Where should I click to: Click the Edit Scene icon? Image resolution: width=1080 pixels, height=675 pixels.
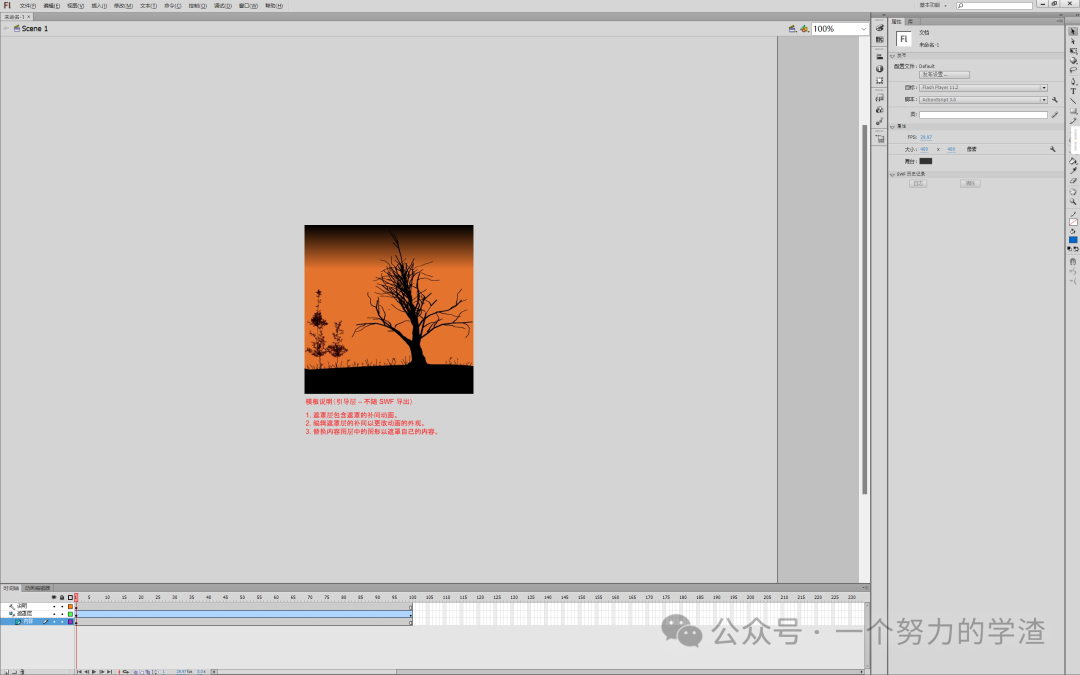pos(792,28)
